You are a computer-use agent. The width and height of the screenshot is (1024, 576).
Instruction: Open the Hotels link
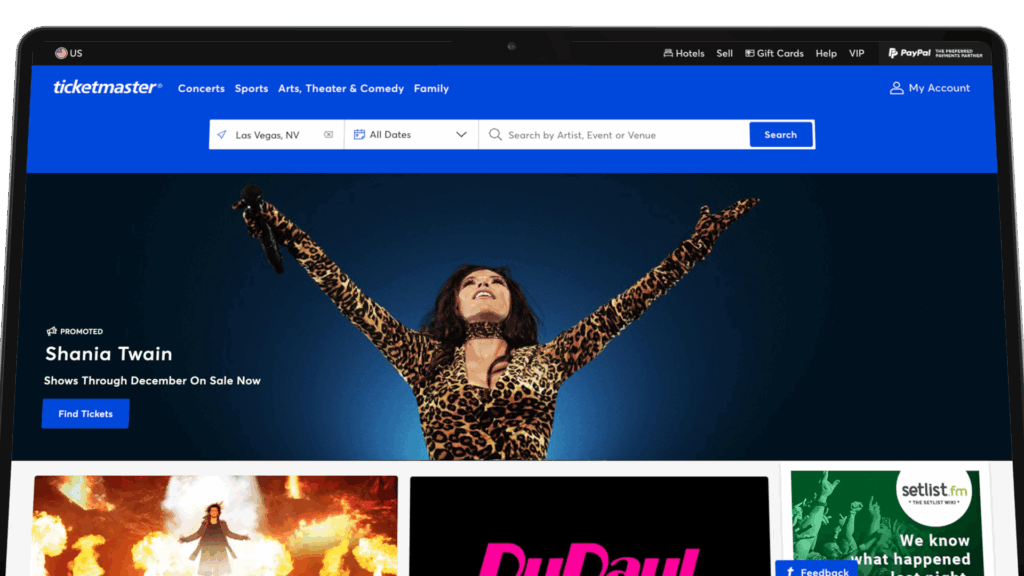(x=690, y=54)
